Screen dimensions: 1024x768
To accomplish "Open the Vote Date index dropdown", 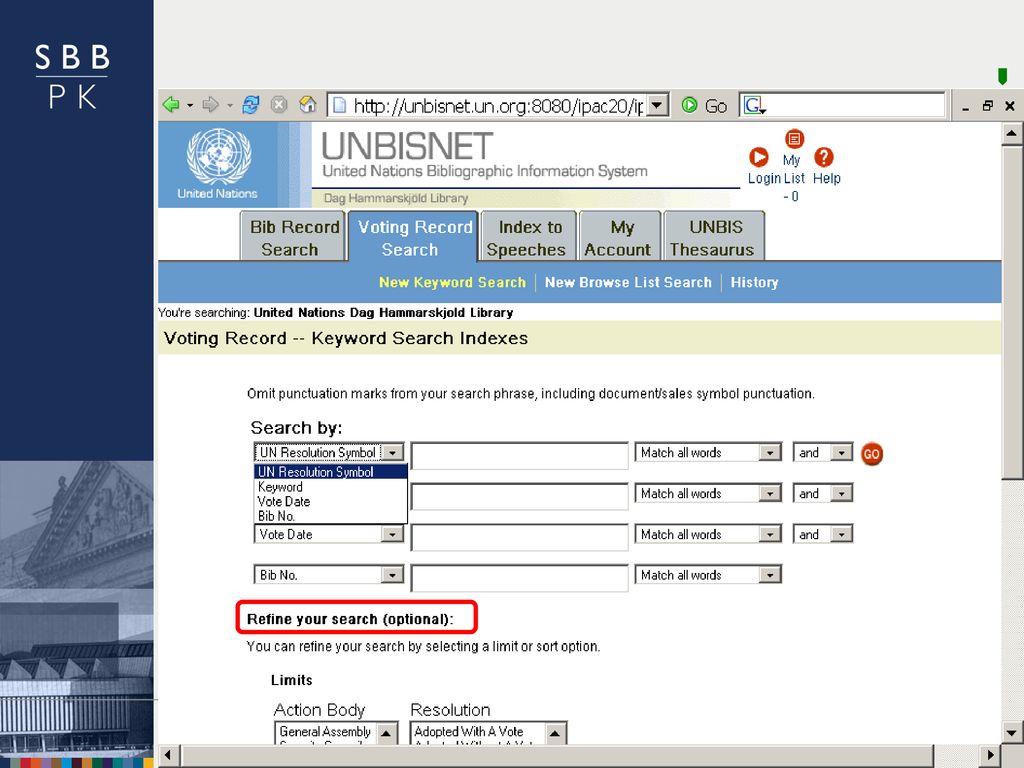I will tap(392, 534).
